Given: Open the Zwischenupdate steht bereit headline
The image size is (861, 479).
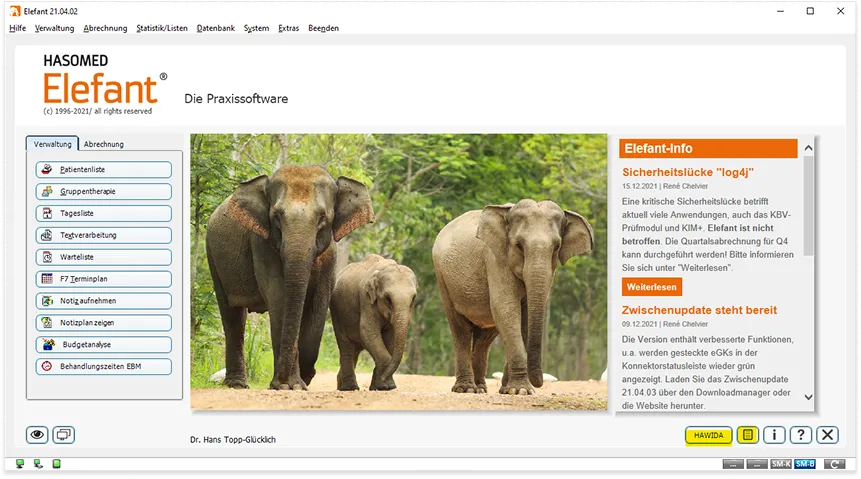Looking at the screenshot, I should (x=700, y=310).
